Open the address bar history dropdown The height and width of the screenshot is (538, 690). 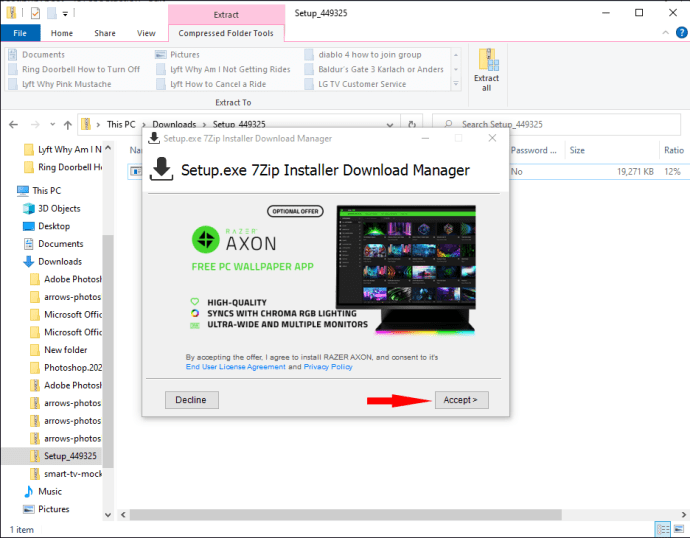point(390,125)
